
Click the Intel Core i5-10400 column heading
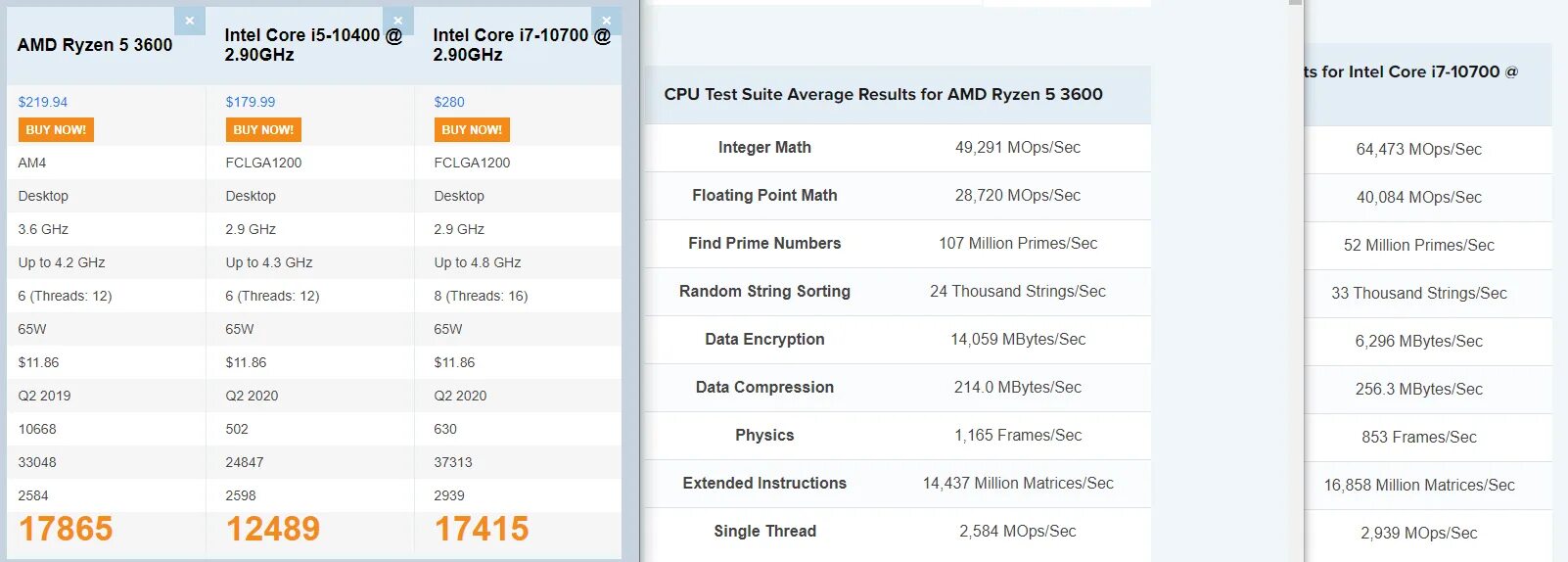tap(313, 45)
